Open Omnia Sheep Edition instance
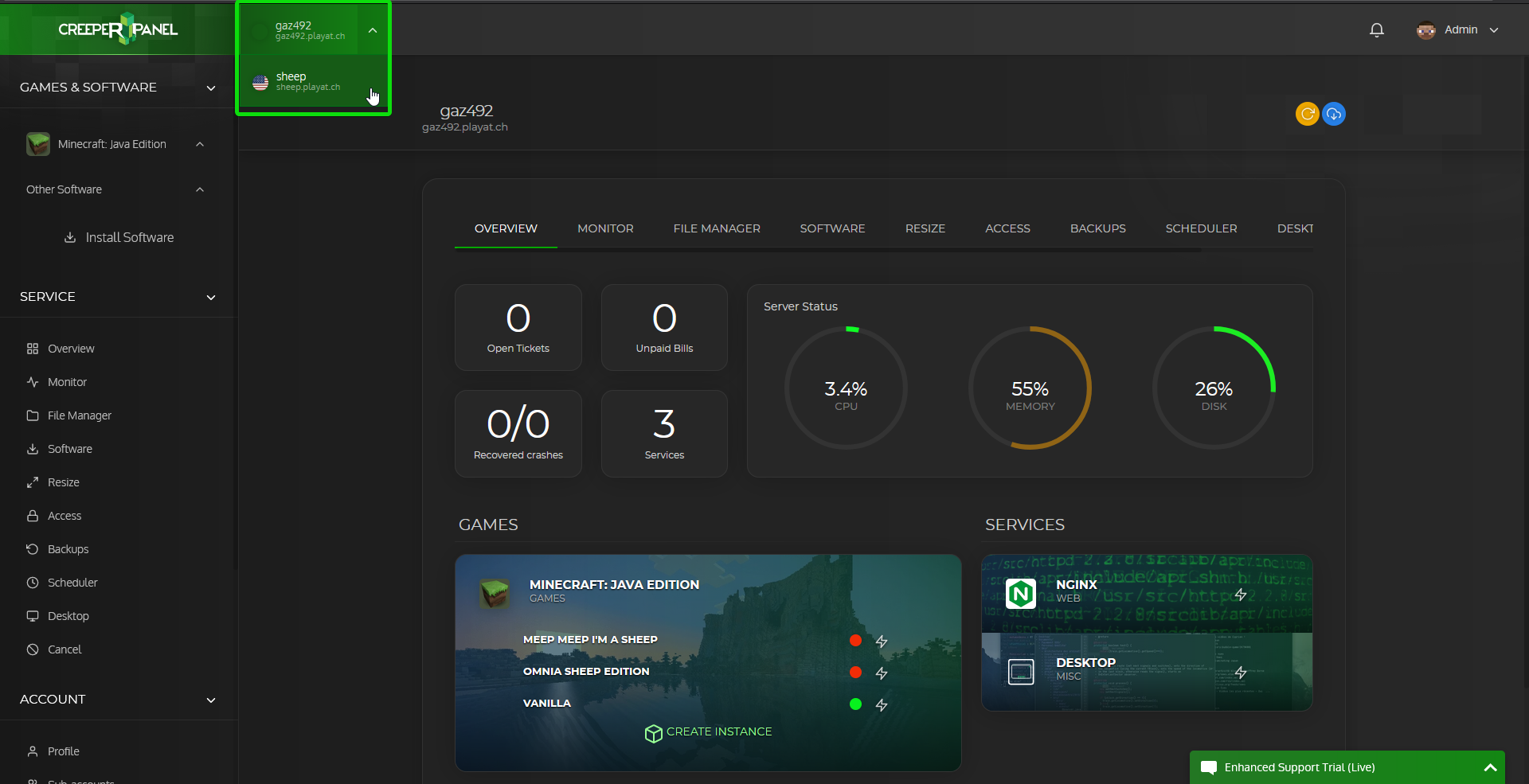 point(586,671)
